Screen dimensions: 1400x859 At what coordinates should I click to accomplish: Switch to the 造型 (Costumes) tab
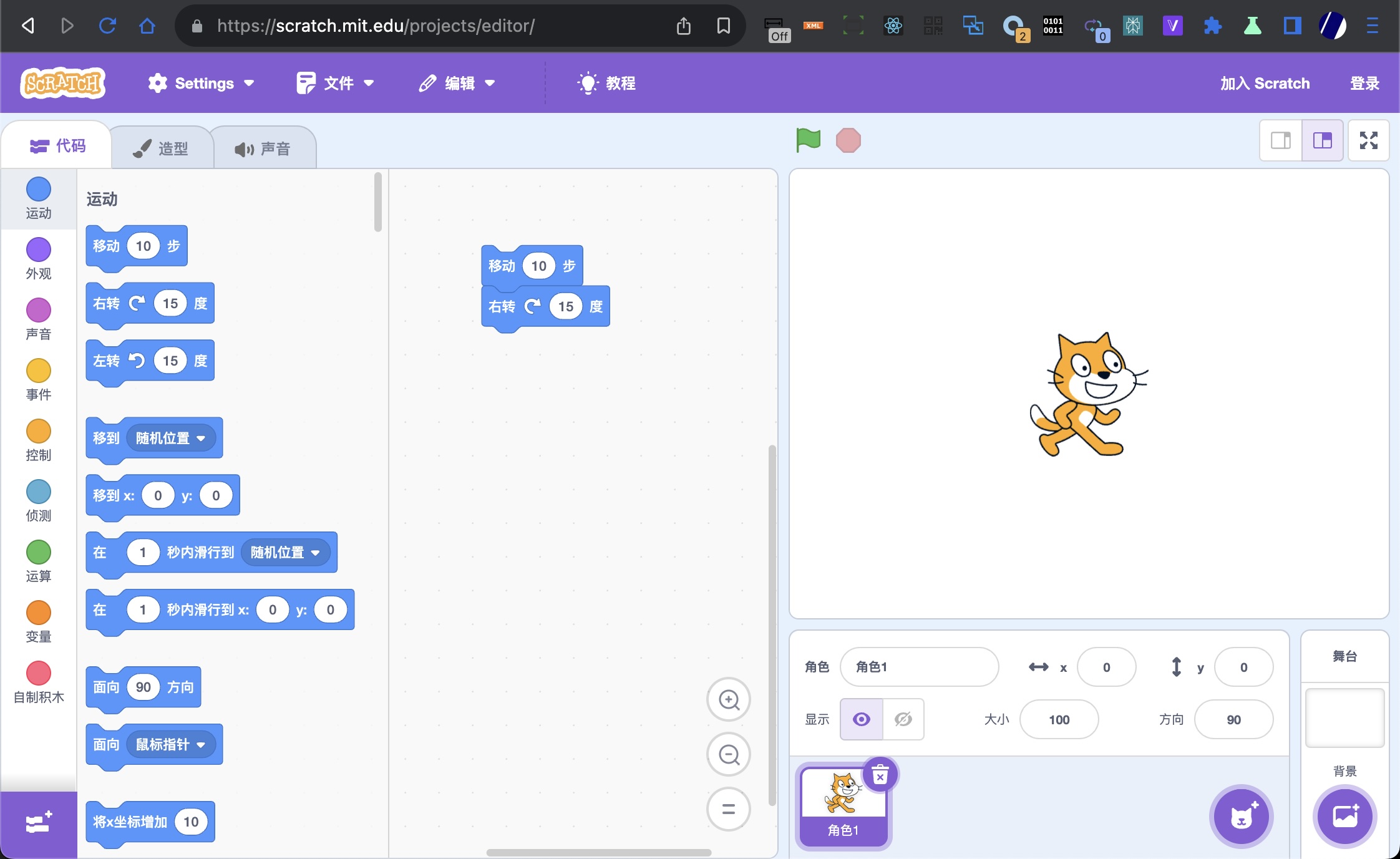click(161, 148)
